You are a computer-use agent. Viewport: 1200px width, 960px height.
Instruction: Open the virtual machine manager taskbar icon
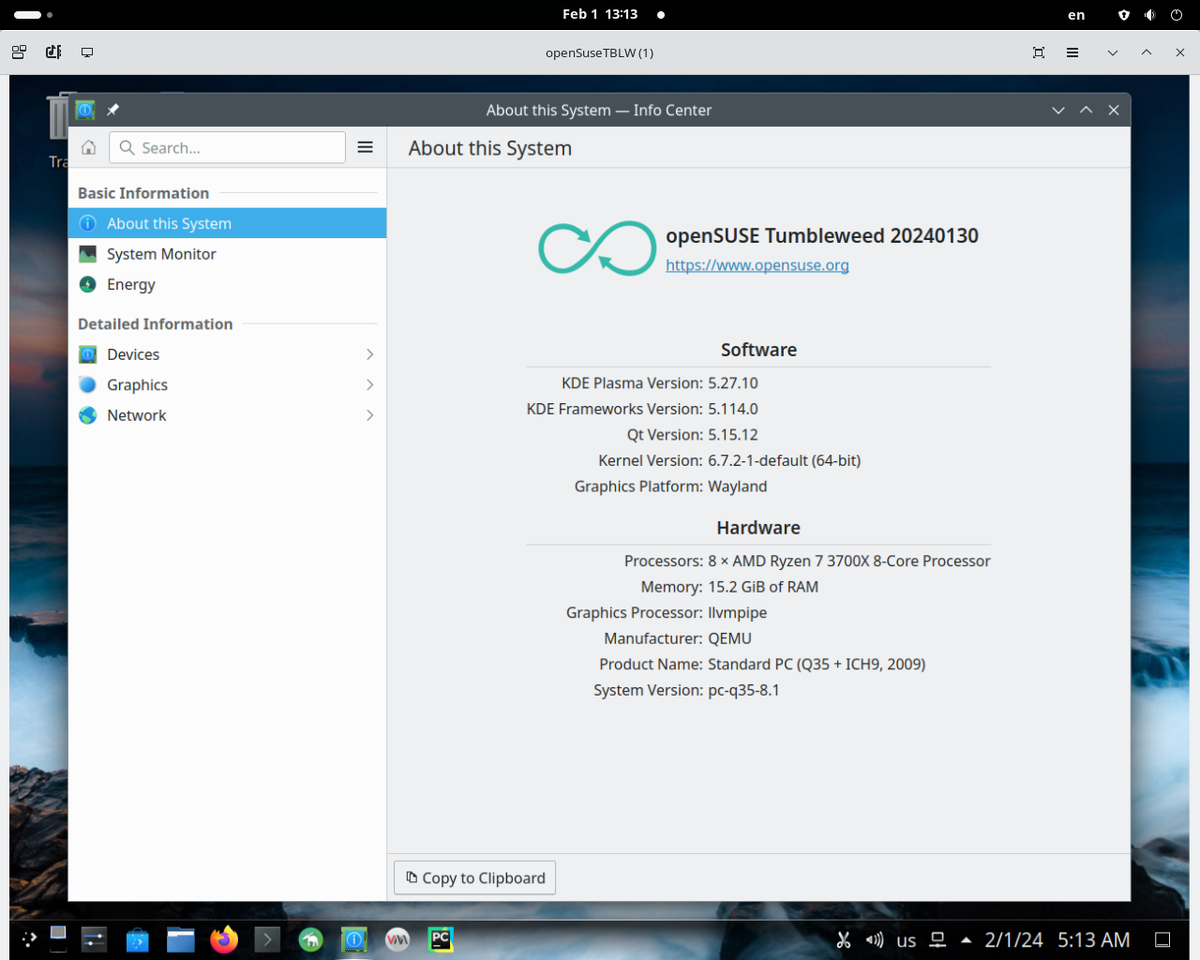[x=397, y=940]
